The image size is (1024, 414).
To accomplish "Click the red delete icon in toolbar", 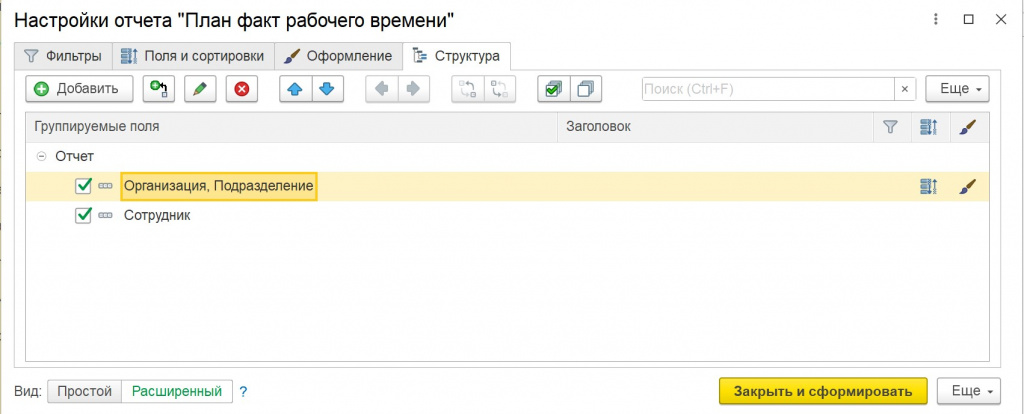I will [x=241, y=89].
